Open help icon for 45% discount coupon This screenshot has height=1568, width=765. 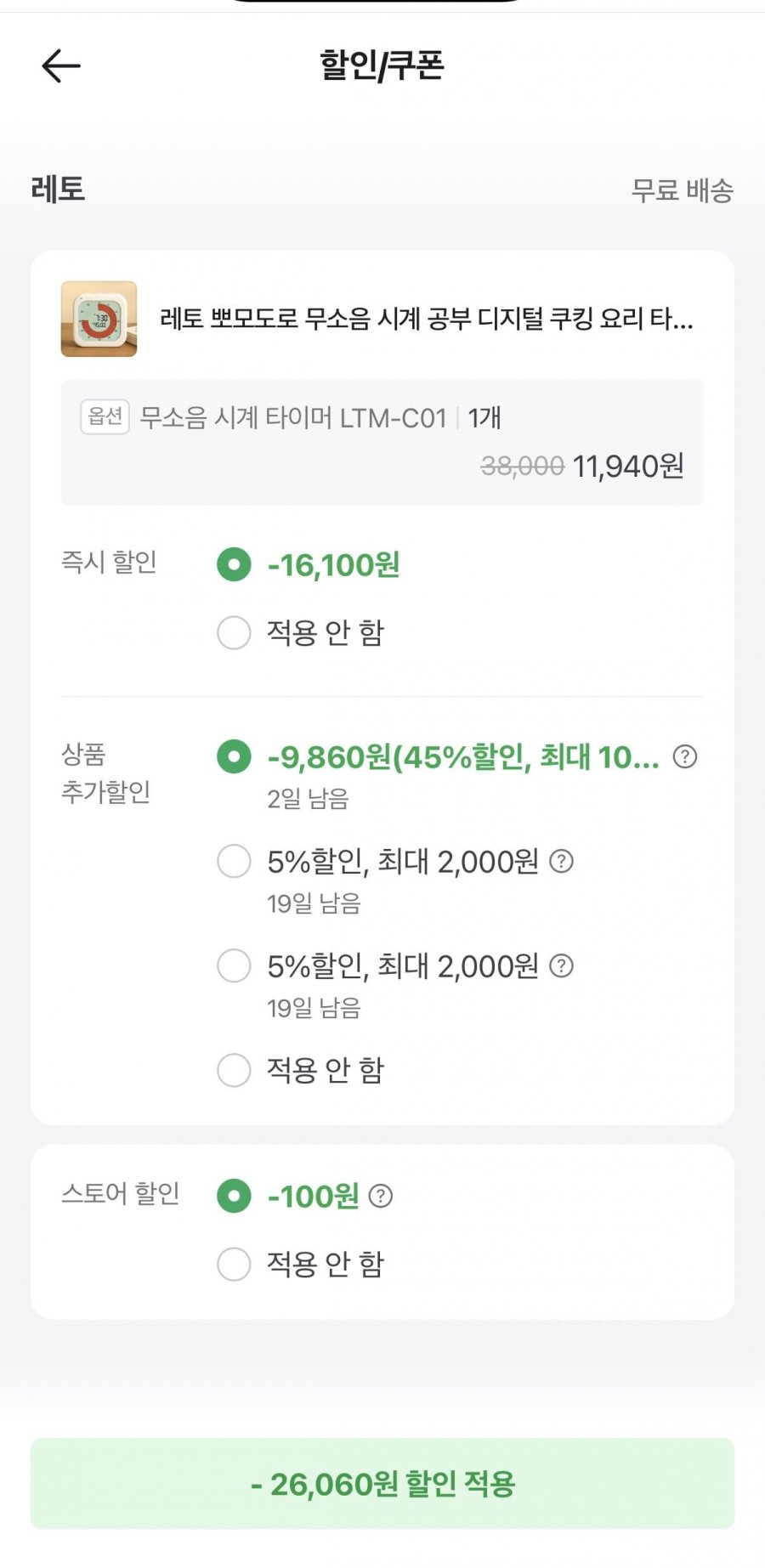tap(684, 756)
